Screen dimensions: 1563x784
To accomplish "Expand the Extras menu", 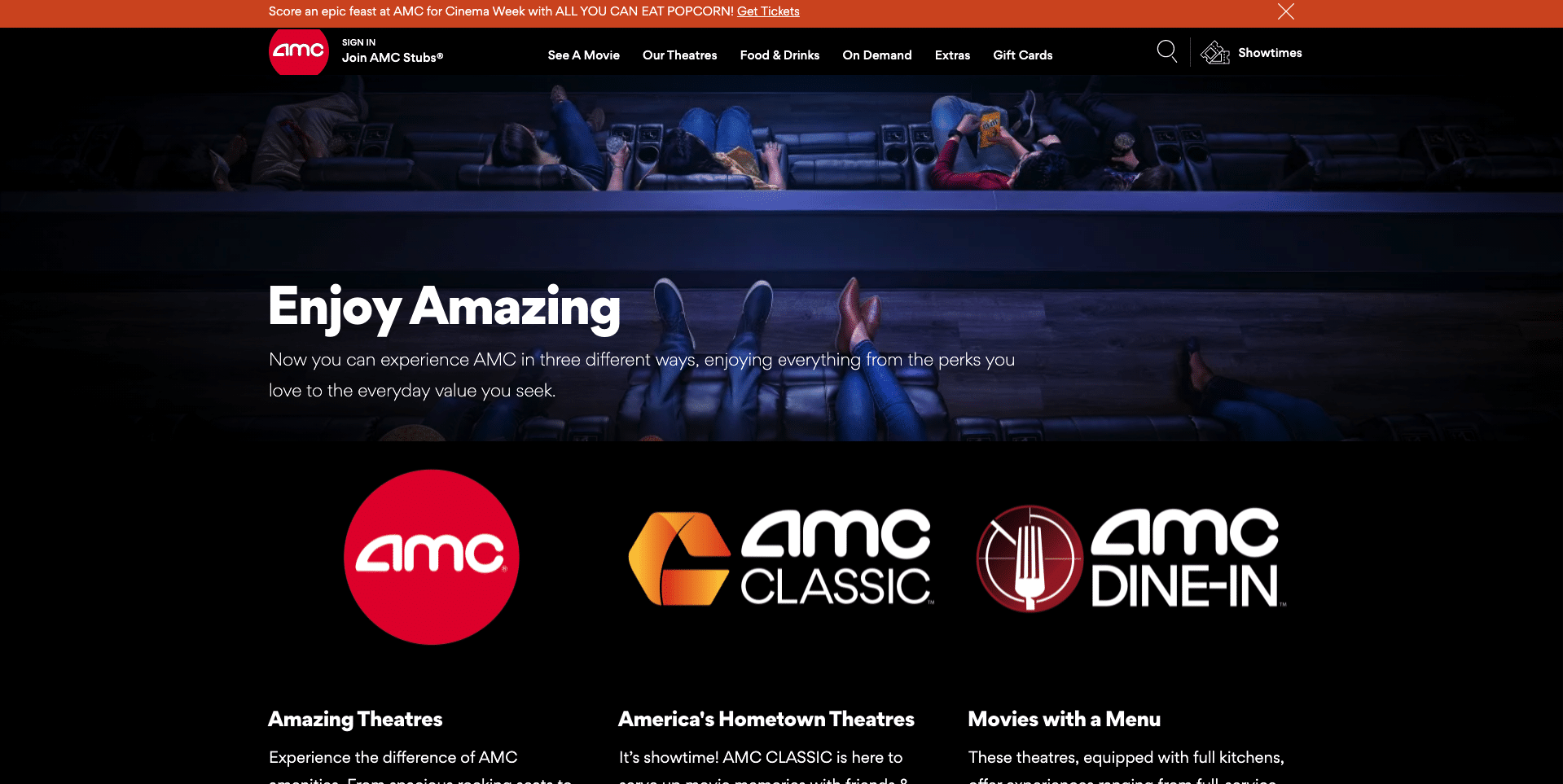I will (951, 55).
